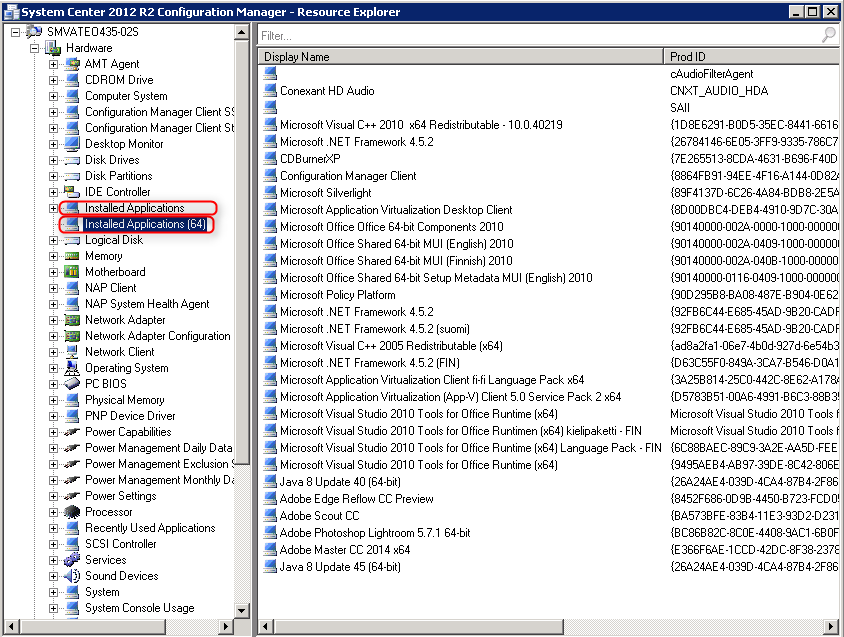Select the System tree item
844x637 pixels.
point(102,592)
